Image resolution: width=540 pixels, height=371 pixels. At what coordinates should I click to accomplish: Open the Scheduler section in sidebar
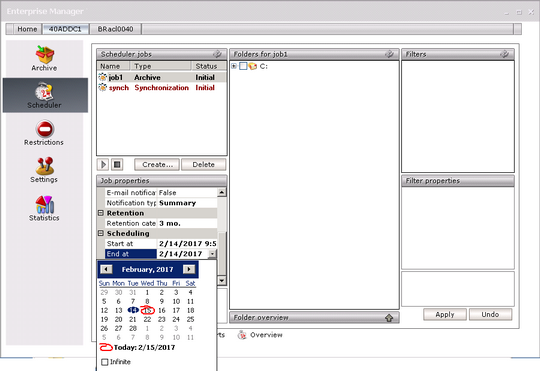45,95
